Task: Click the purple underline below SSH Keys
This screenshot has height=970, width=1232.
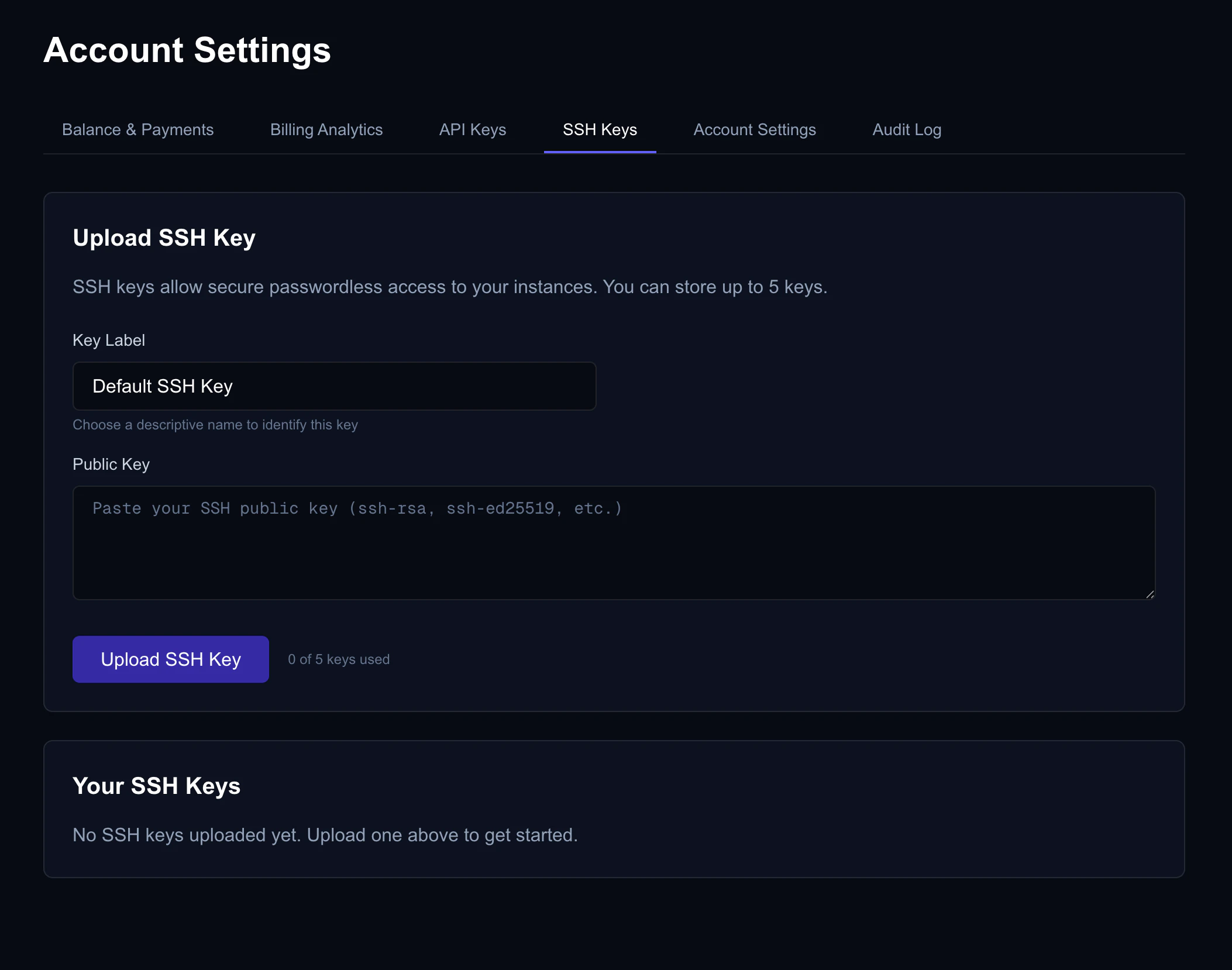Action: pyautogui.click(x=600, y=153)
